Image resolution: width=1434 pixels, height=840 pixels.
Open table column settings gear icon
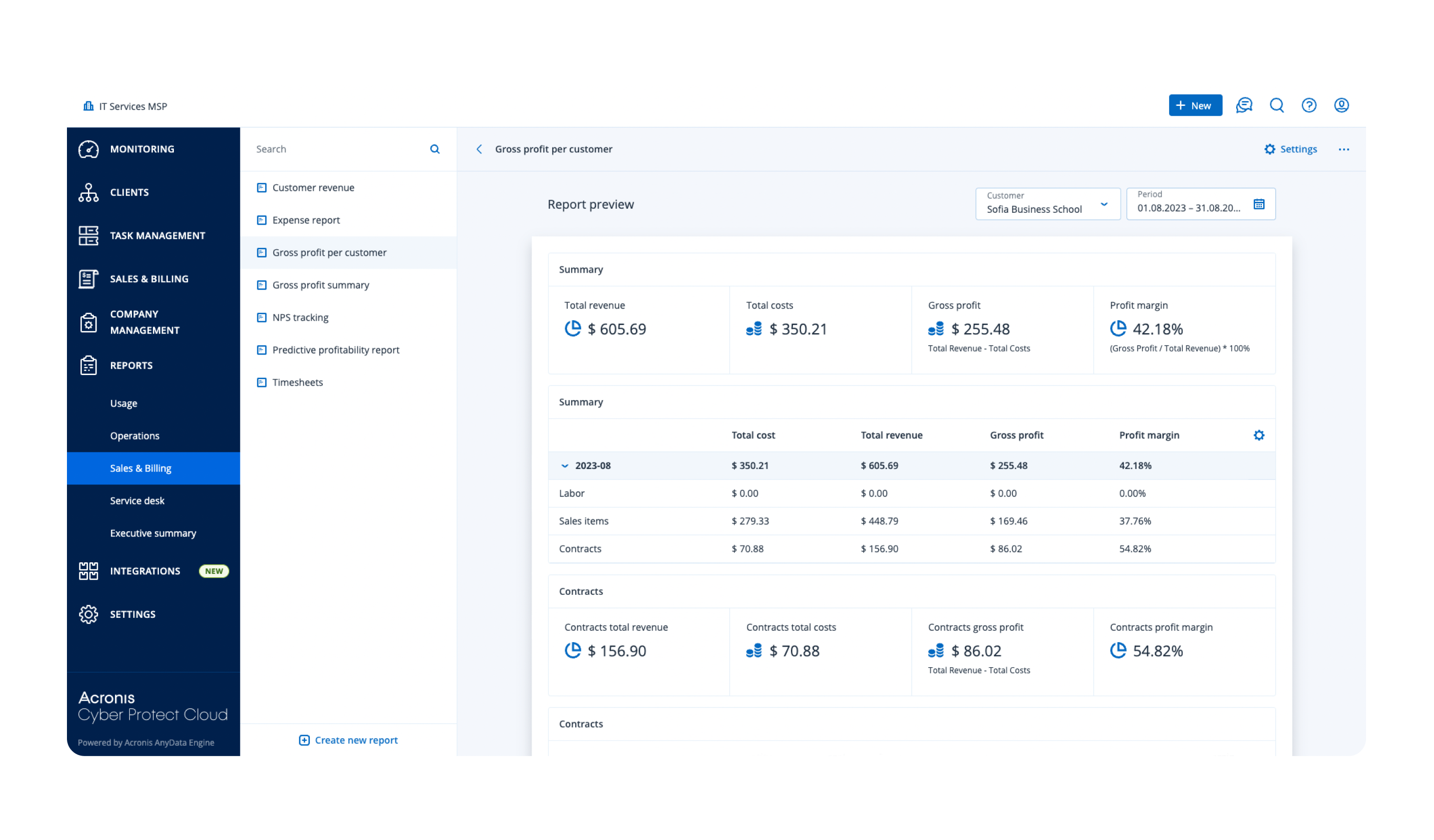coord(1259,435)
